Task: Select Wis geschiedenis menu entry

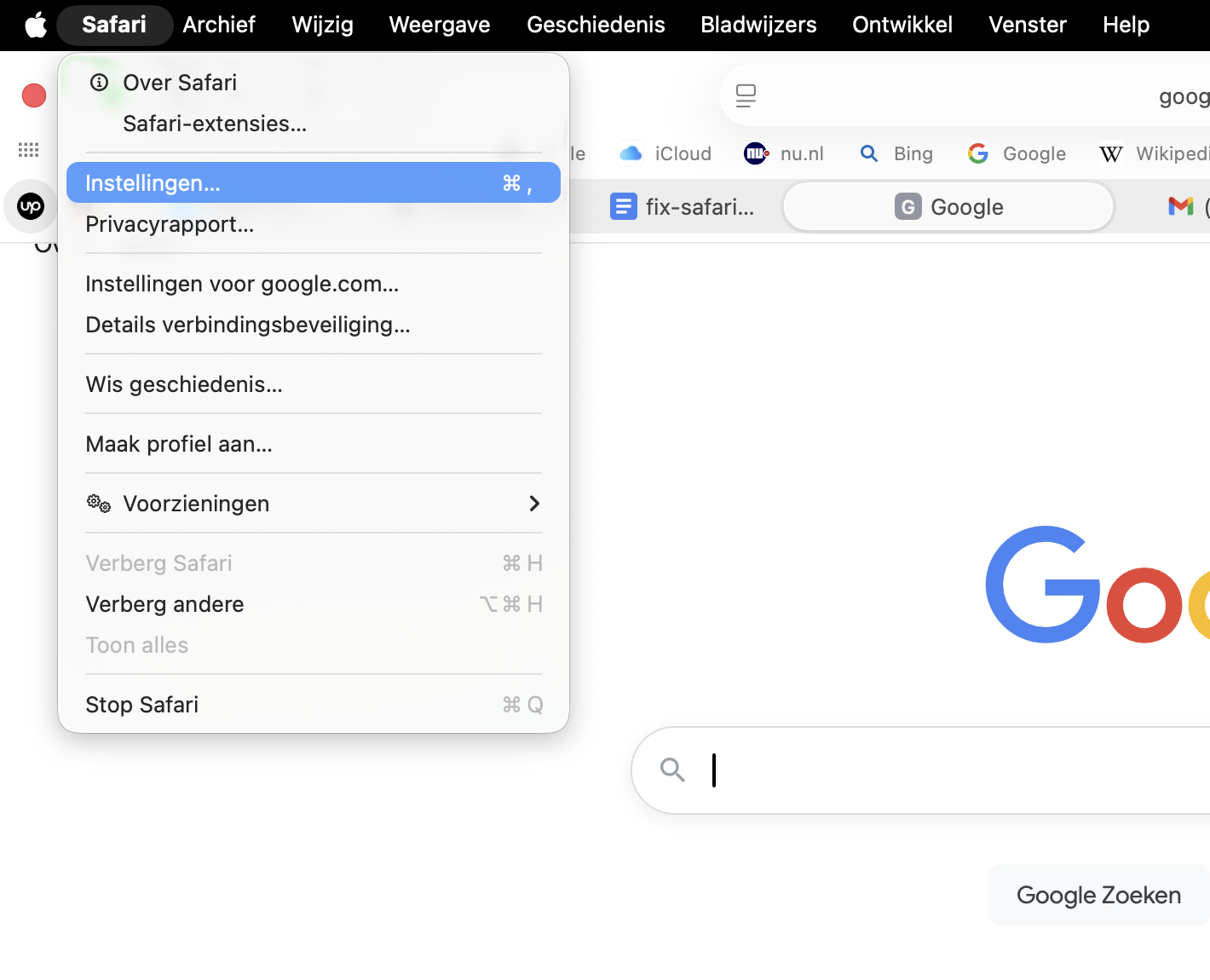Action: [184, 384]
